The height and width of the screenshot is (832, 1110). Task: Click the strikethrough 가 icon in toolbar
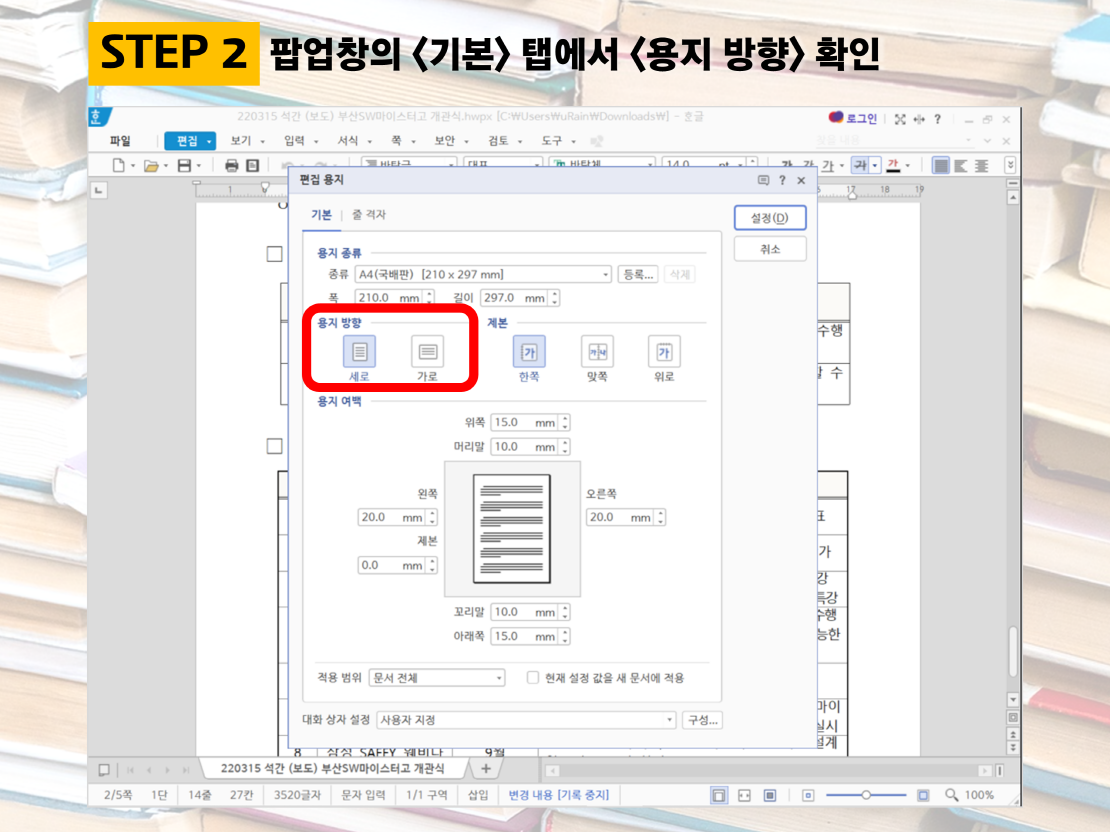[x=860, y=165]
